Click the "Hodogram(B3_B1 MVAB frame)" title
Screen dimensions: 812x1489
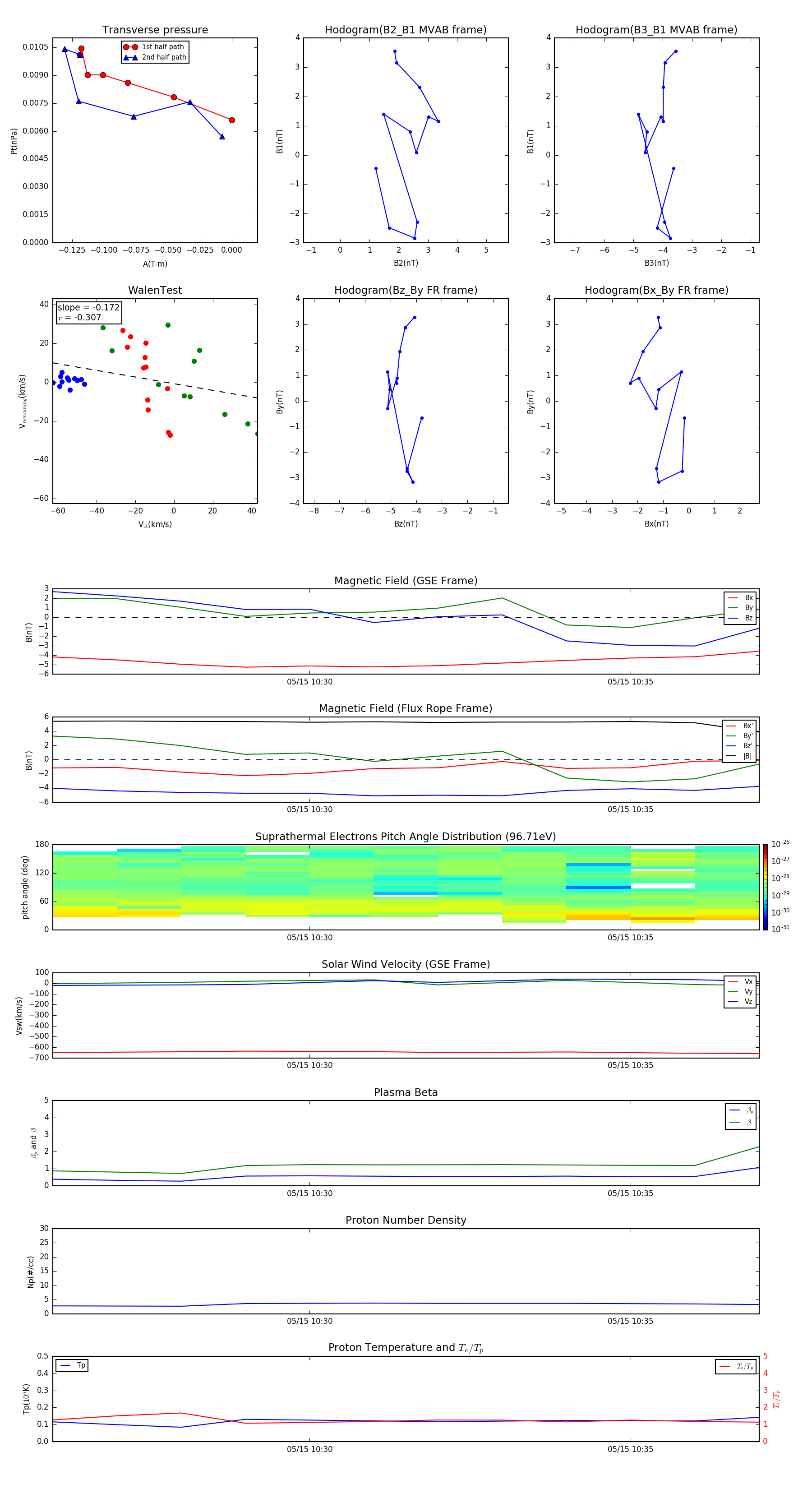(656, 30)
